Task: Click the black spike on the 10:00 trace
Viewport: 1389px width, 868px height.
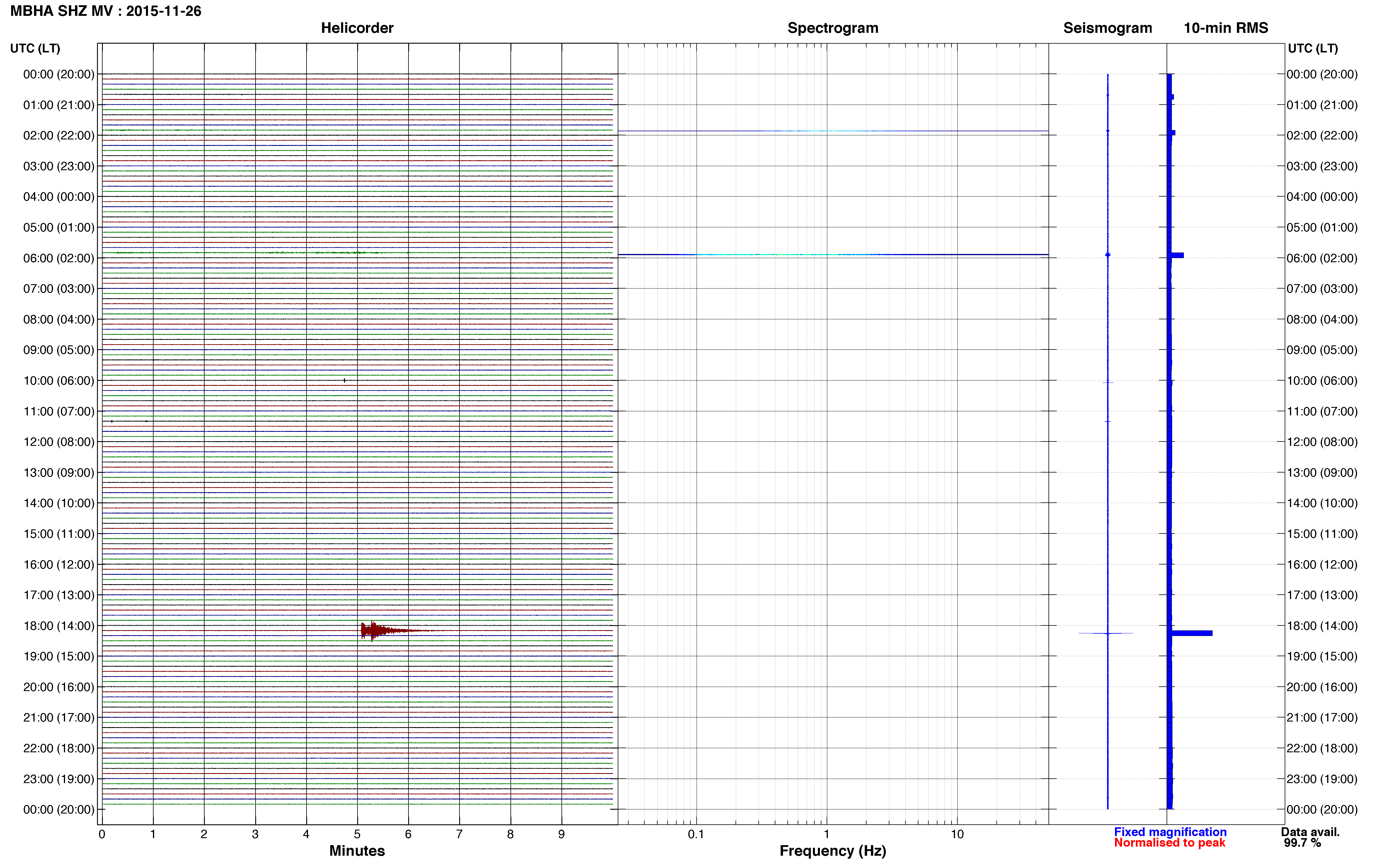Action: pos(344,380)
